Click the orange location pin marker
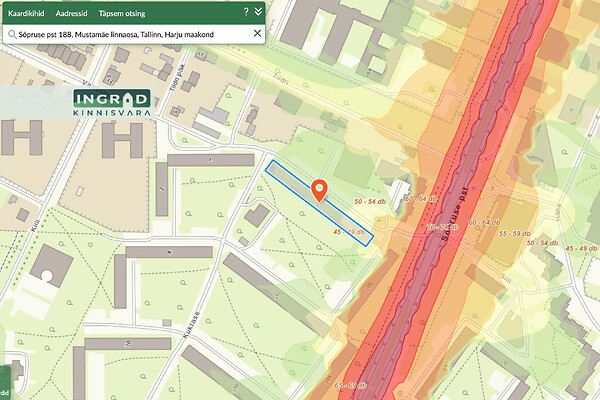This screenshot has width=600, height=400. pyautogui.click(x=320, y=189)
